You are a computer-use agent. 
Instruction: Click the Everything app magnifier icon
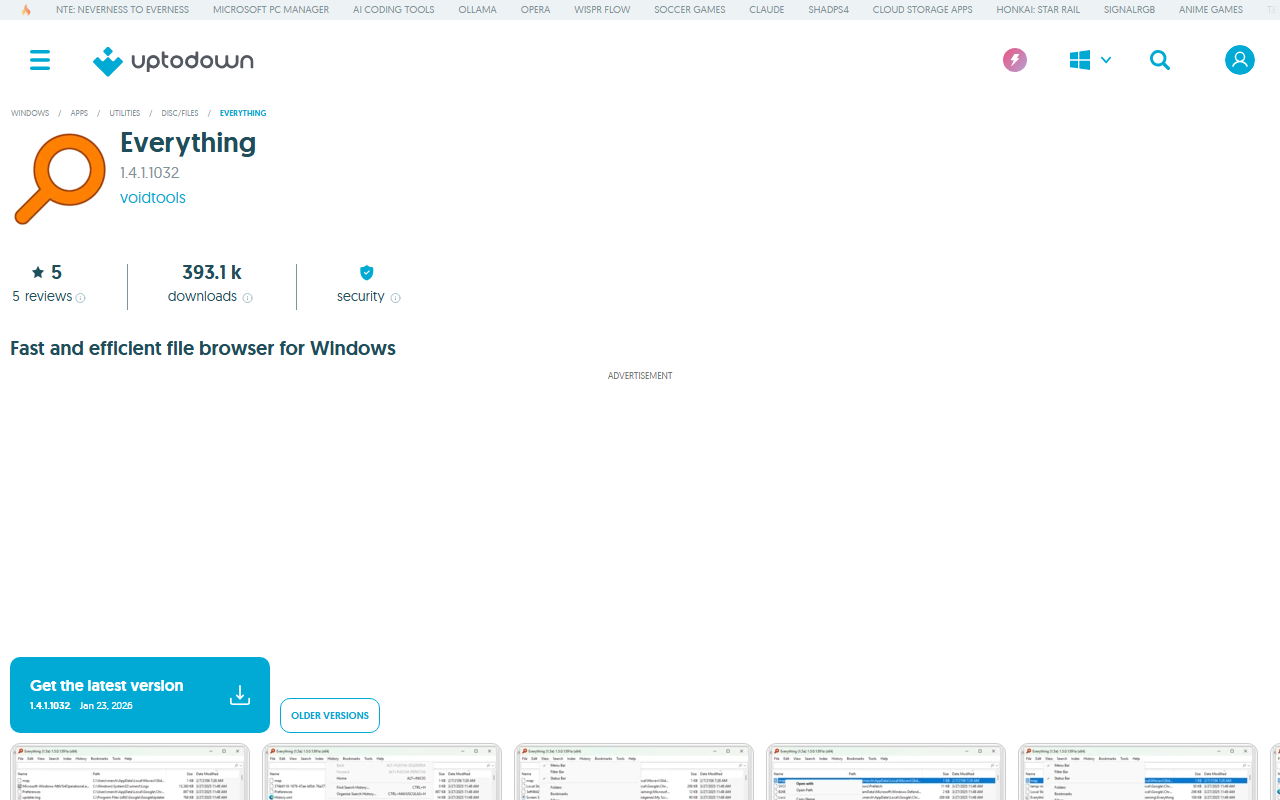60,178
